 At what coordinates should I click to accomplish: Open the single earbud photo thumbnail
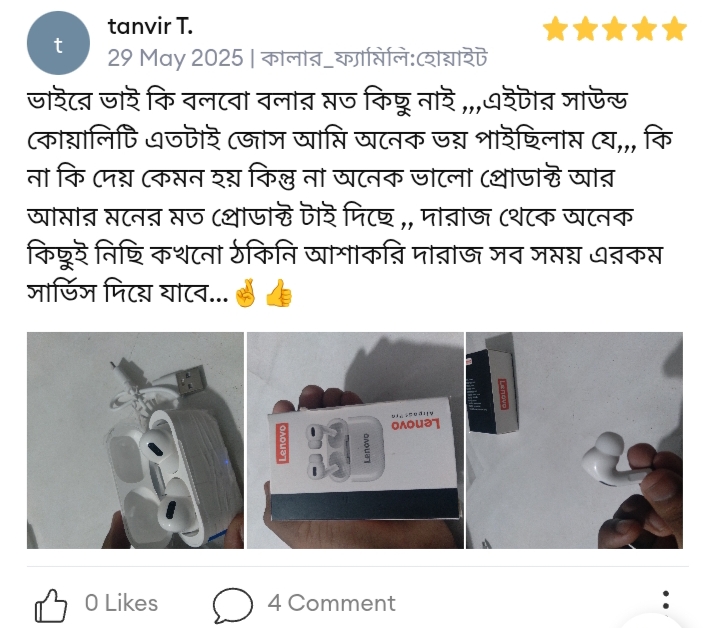[574, 440]
